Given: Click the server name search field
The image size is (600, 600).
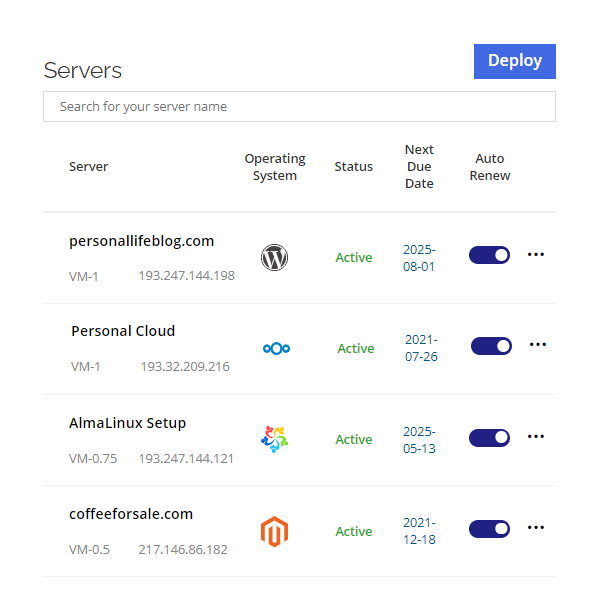Looking at the screenshot, I should coord(299,107).
